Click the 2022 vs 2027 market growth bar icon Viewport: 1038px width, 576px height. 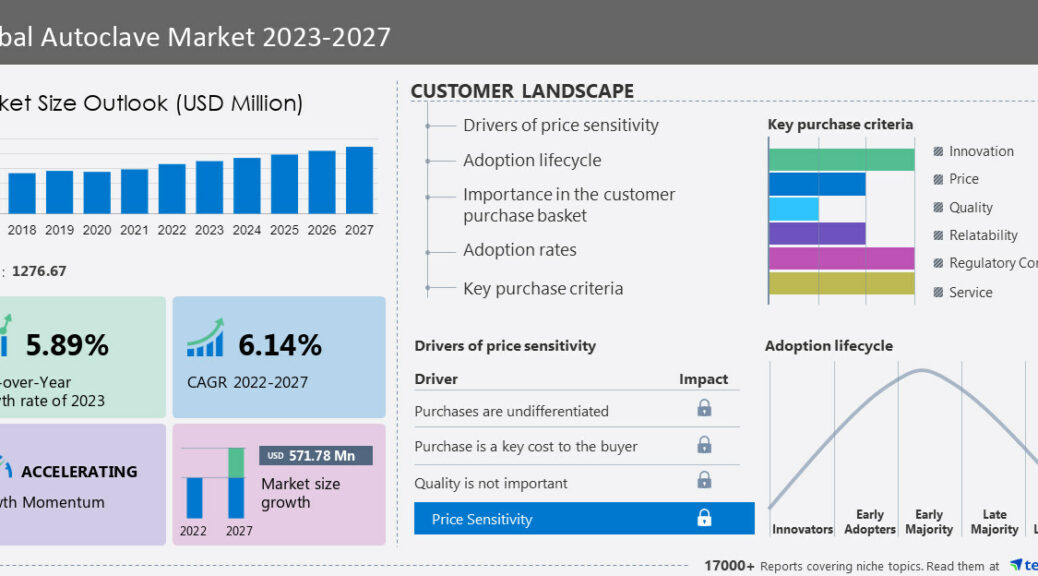(215, 483)
